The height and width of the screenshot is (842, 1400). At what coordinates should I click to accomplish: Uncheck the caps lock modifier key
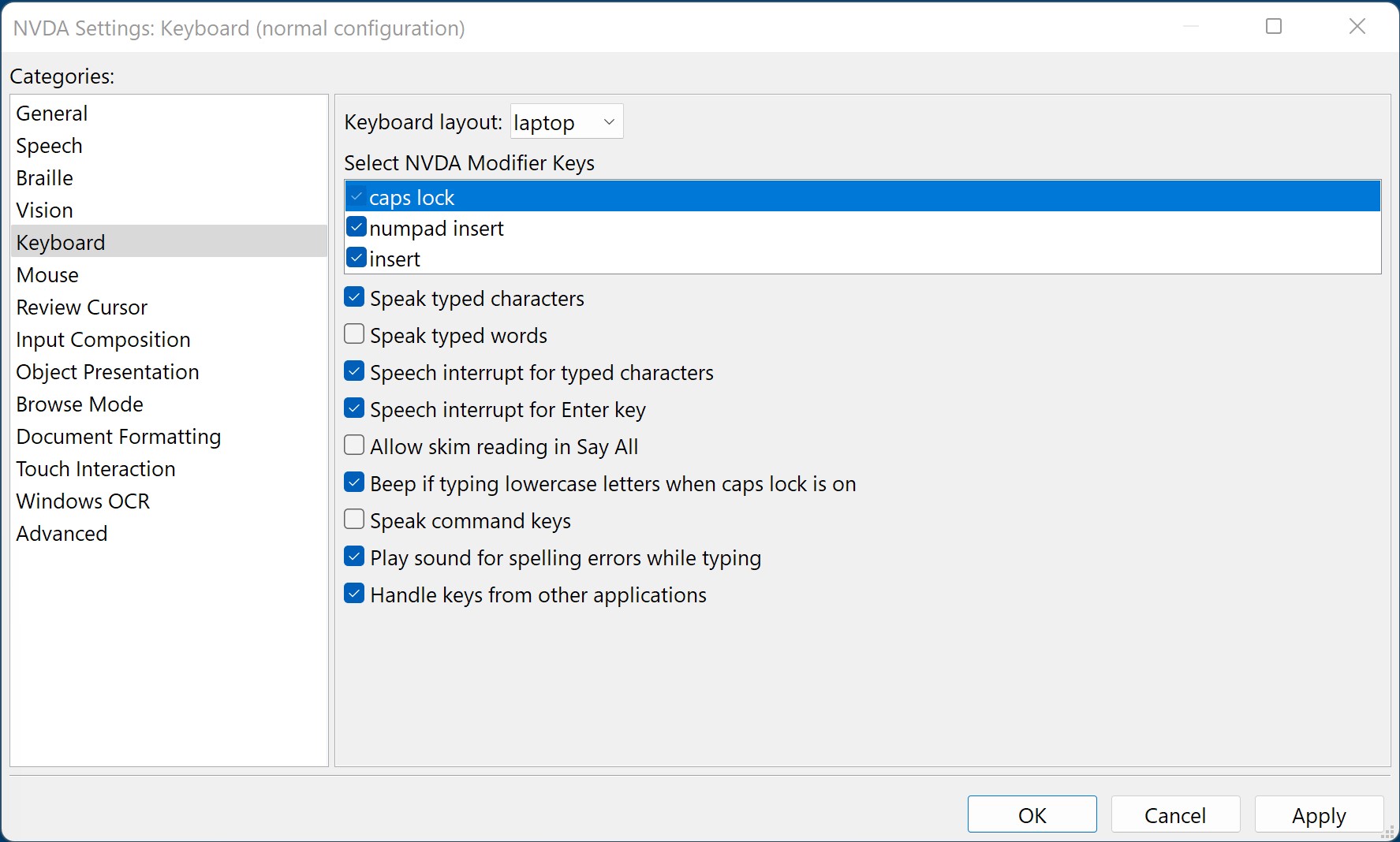pyautogui.click(x=357, y=196)
